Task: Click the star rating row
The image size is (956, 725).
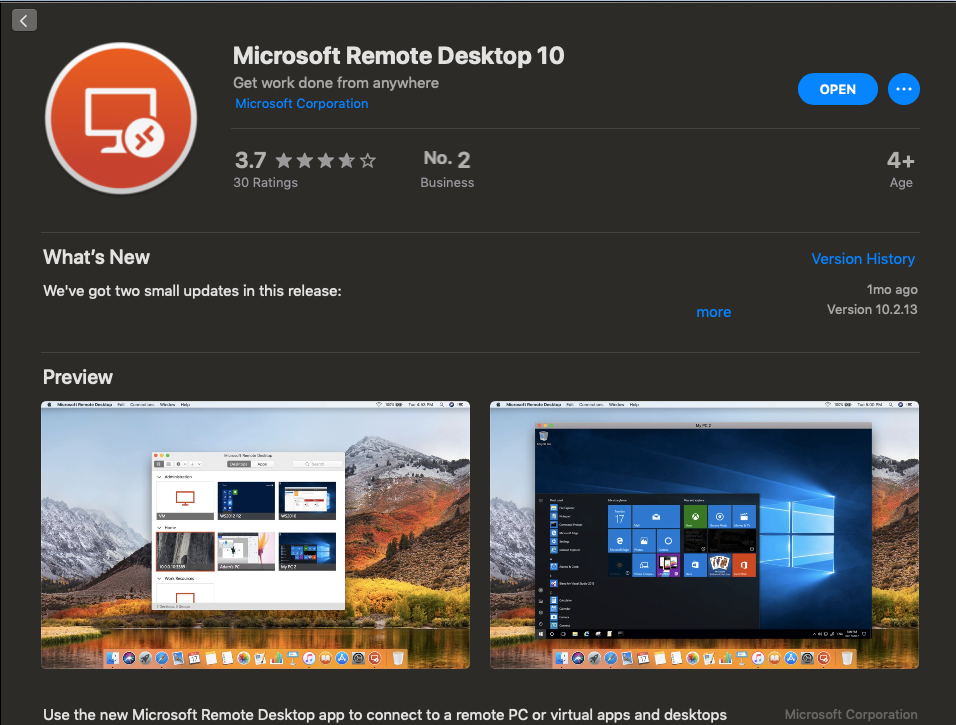Action: [326, 160]
